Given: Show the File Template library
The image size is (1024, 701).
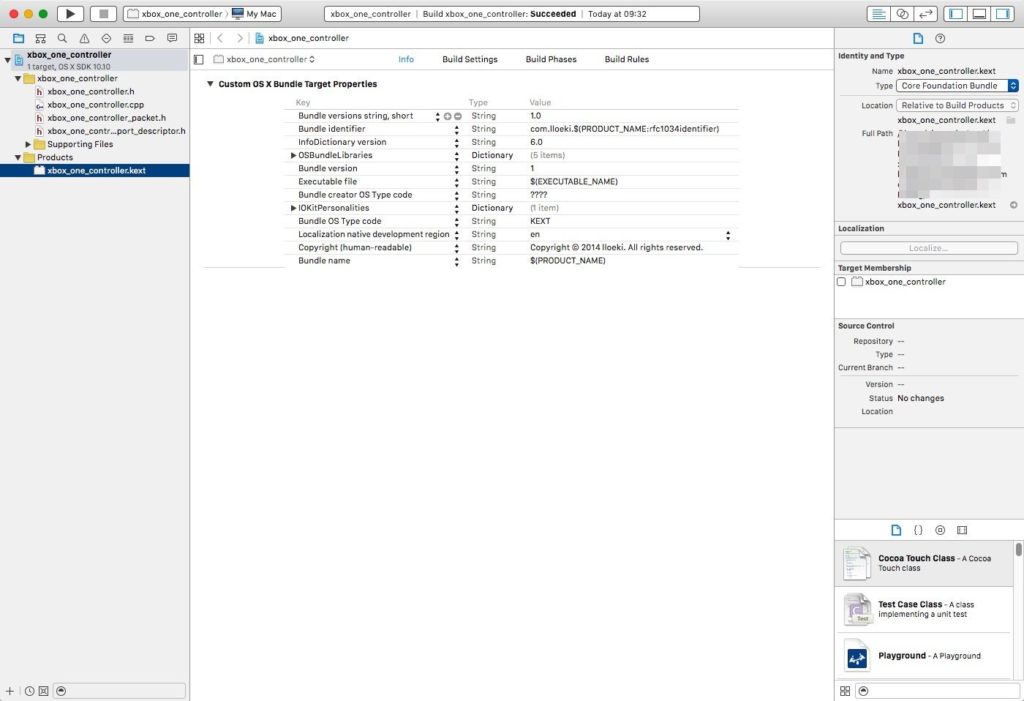Looking at the screenshot, I should [x=896, y=530].
